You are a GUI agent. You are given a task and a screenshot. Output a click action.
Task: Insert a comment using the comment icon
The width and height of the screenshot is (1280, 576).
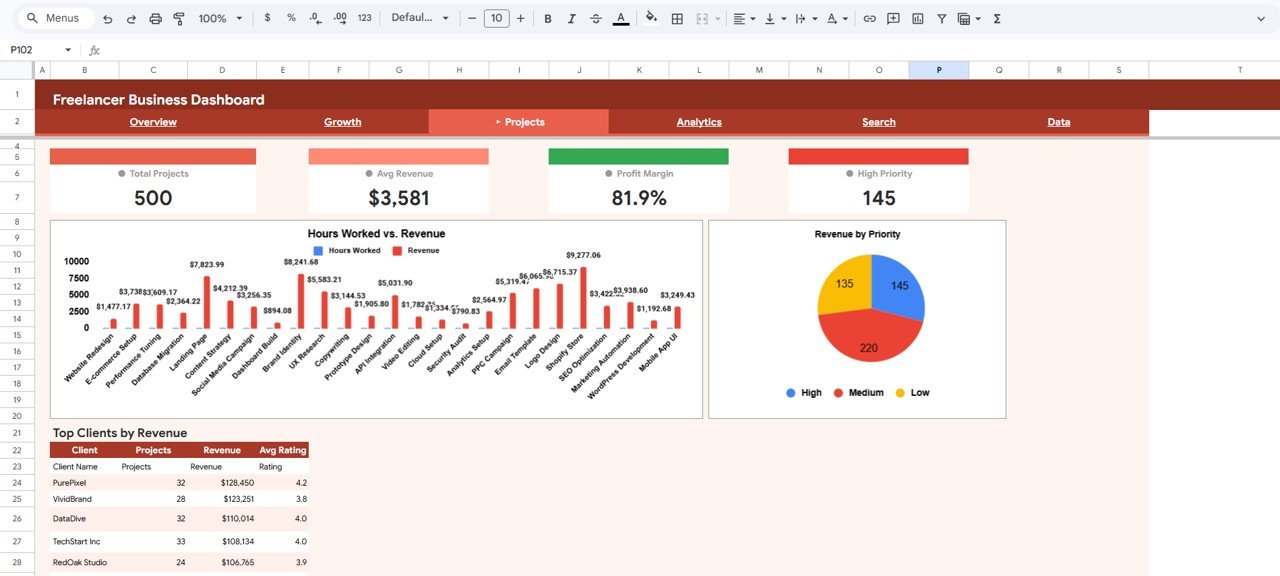[x=893, y=18]
